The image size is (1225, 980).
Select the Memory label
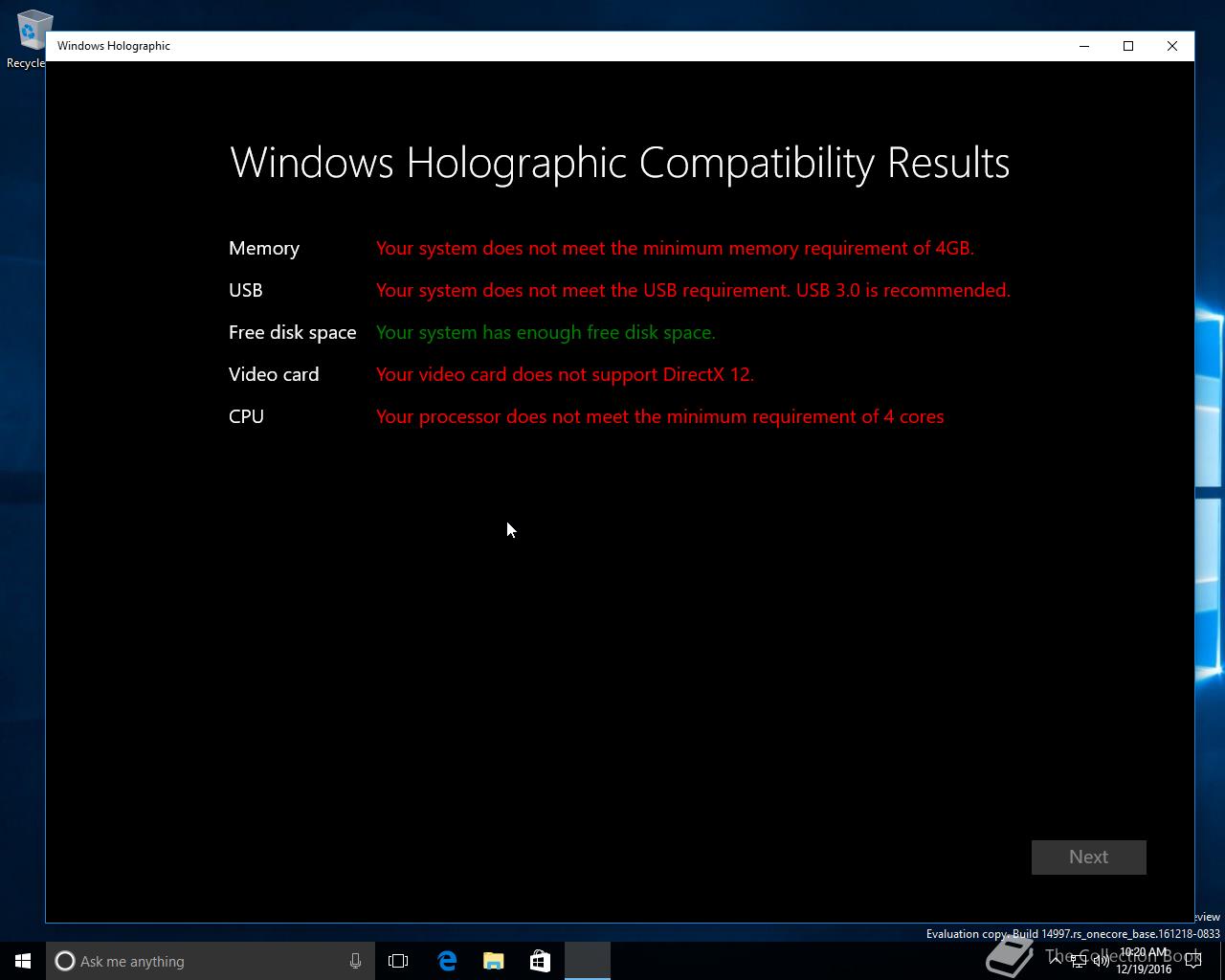[264, 248]
